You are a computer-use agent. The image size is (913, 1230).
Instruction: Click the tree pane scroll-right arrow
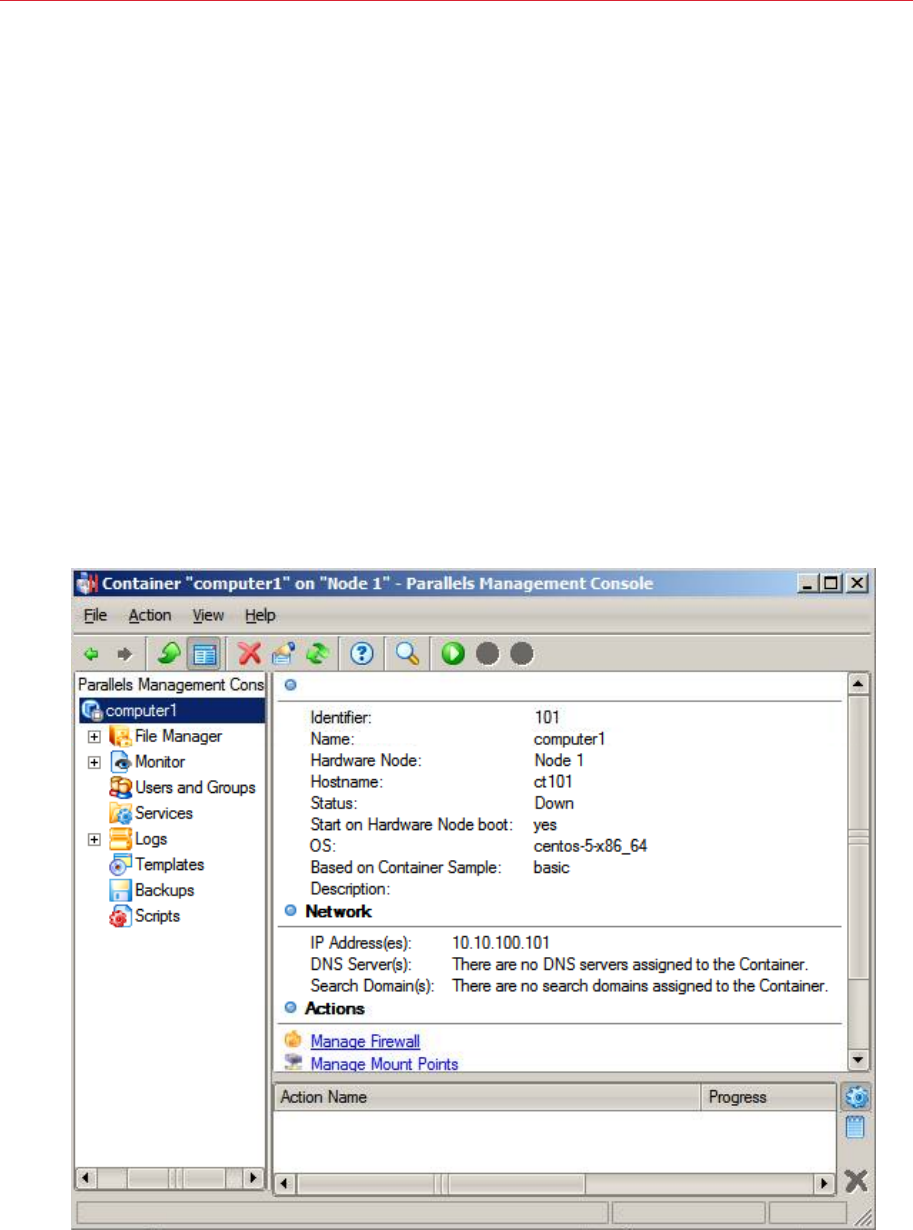click(x=254, y=1179)
